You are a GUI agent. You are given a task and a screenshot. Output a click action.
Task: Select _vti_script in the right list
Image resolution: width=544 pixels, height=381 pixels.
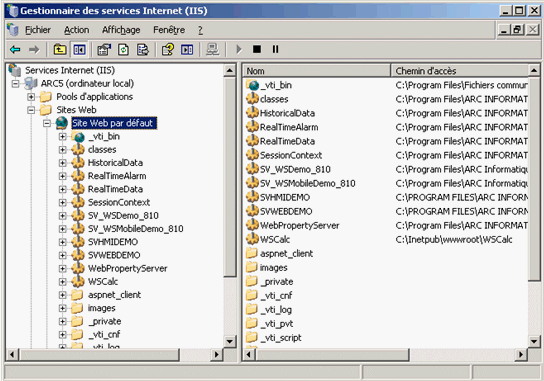pyautogui.click(x=281, y=337)
